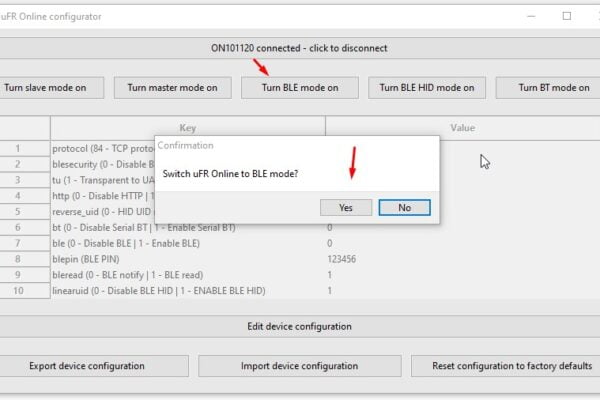Click No in the Confirmation dialog
The height and width of the screenshot is (400, 600).
click(x=404, y=207)
